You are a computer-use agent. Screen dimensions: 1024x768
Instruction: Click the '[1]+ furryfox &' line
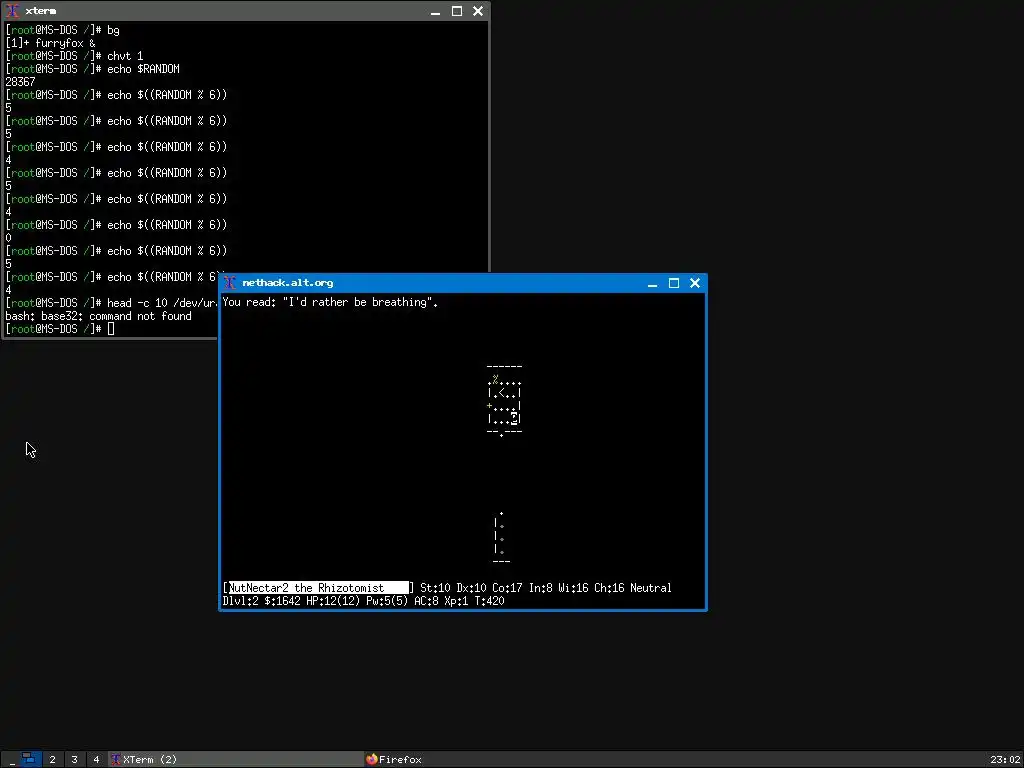pos(50,43)
